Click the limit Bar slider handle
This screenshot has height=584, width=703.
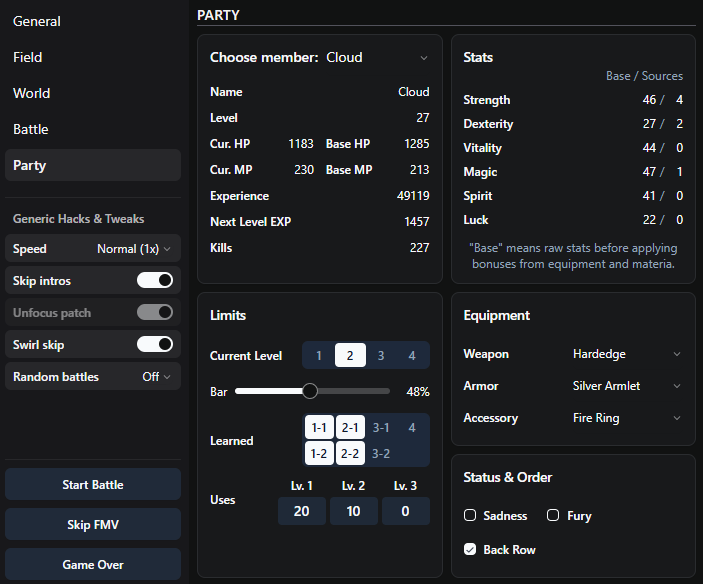tap(309, 391)
